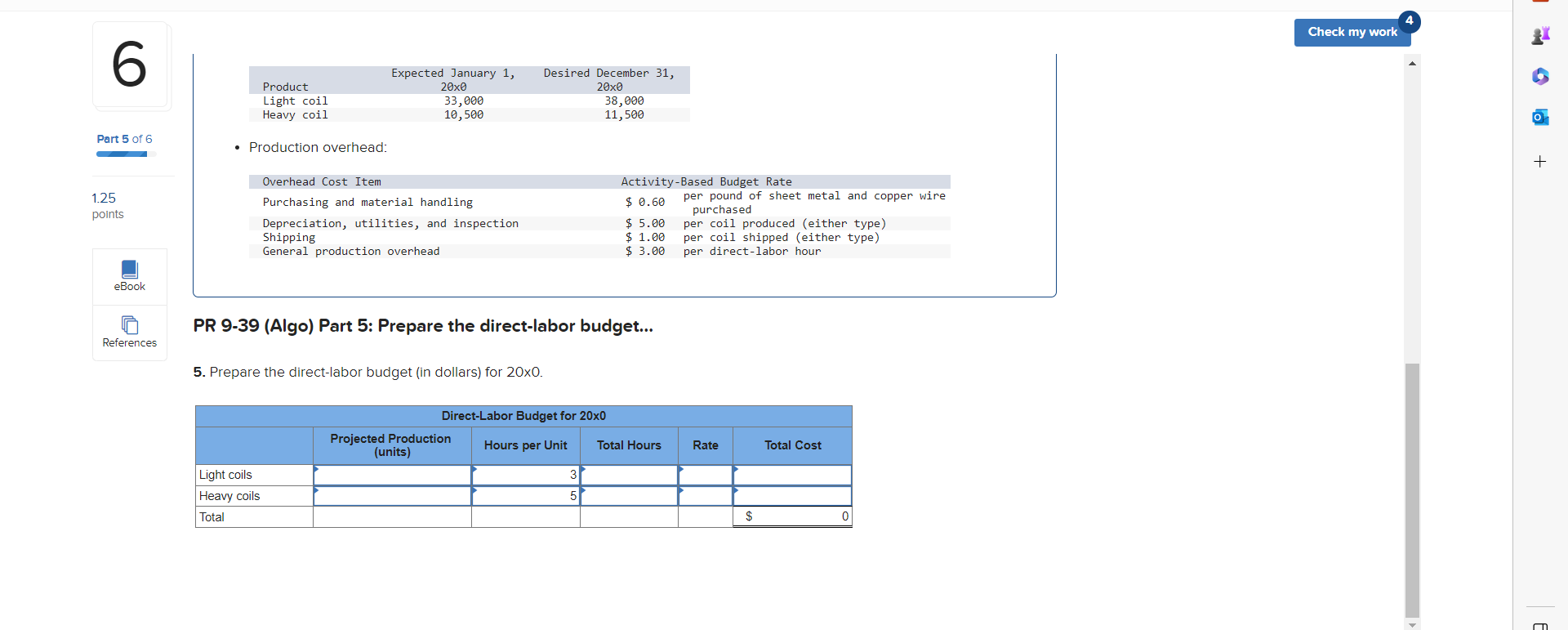Click Heavy coils total cost field
The width and height of the screenshot is (1568, 630).
(x=792, y=496)
